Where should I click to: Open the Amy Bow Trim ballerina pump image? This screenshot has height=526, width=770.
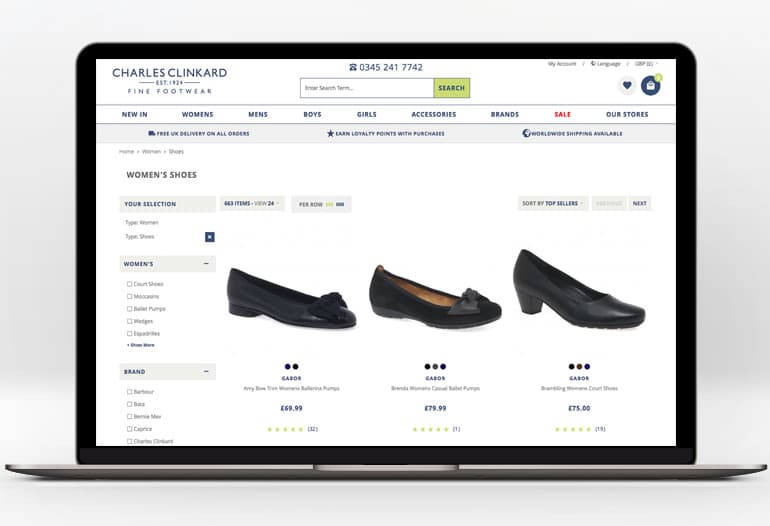pos(292,298)
